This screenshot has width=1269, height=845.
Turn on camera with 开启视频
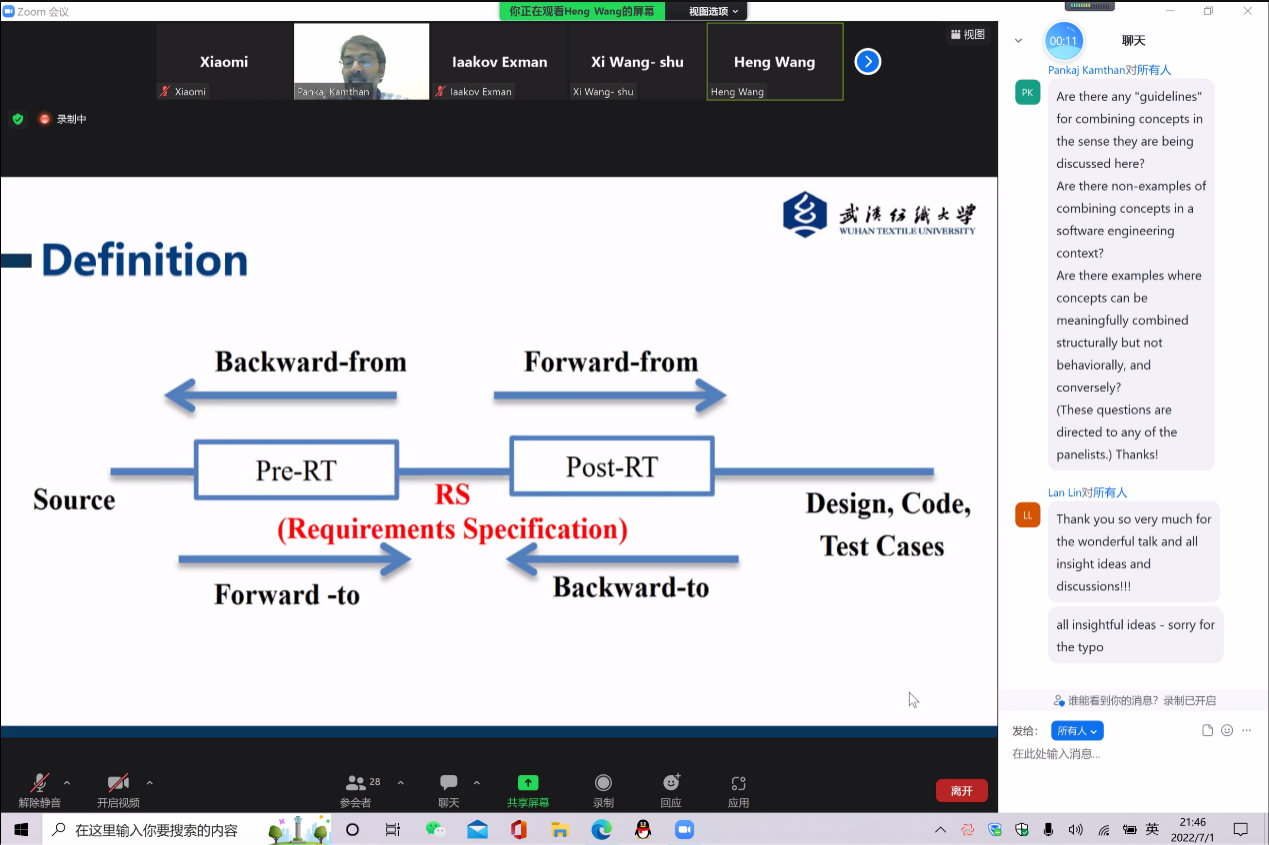(118, 784)
